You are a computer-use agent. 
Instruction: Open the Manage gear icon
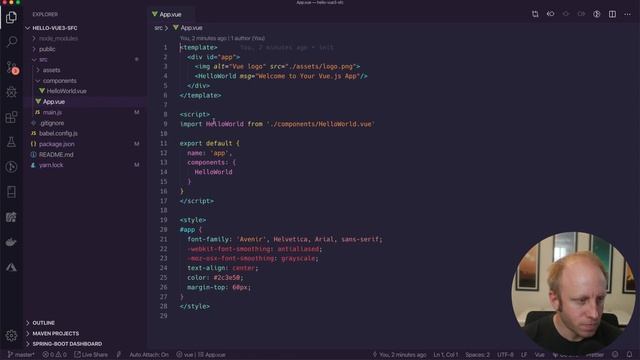point(11,336)
